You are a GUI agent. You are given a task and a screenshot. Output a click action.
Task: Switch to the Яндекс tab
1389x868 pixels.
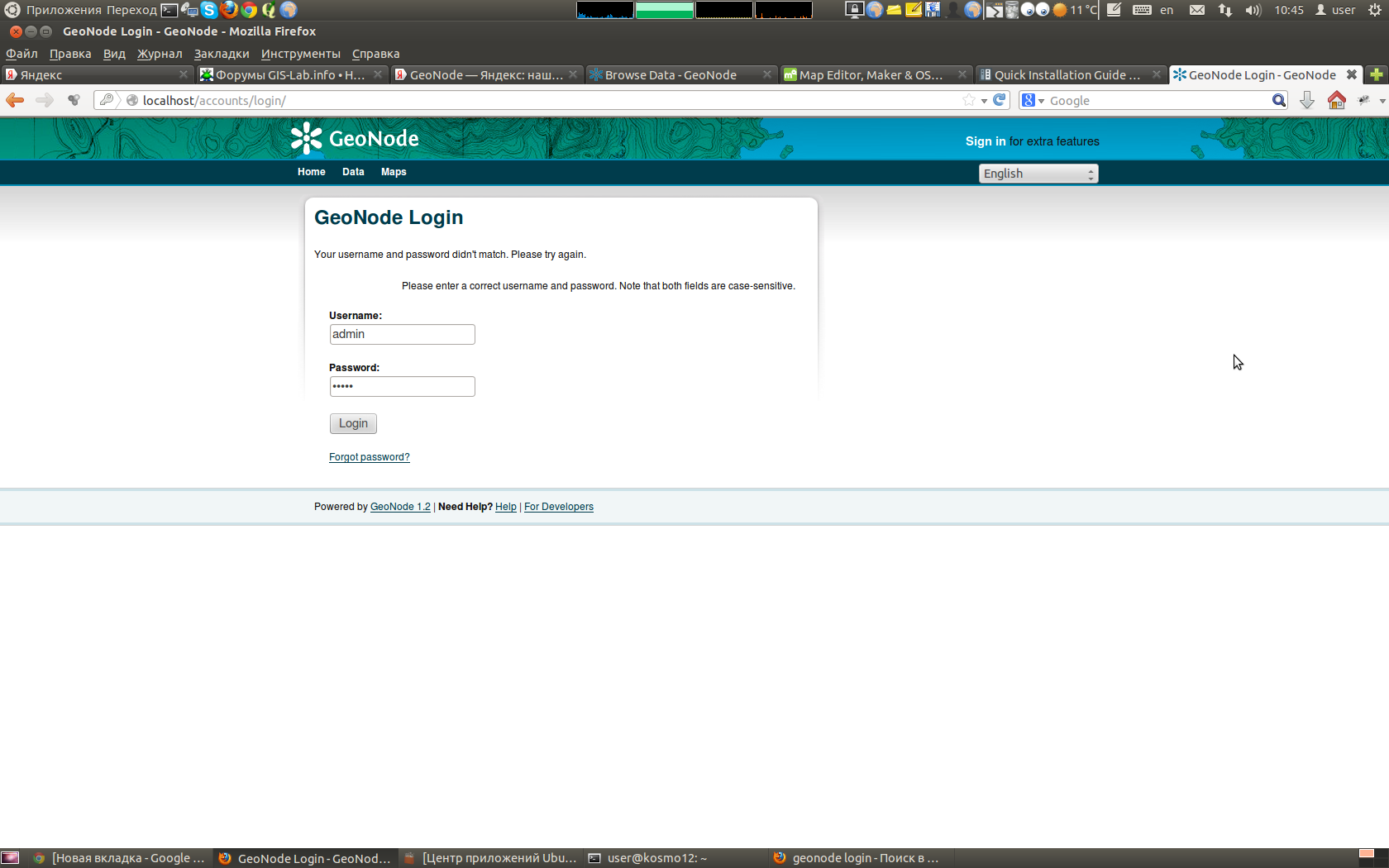[98, 74]
